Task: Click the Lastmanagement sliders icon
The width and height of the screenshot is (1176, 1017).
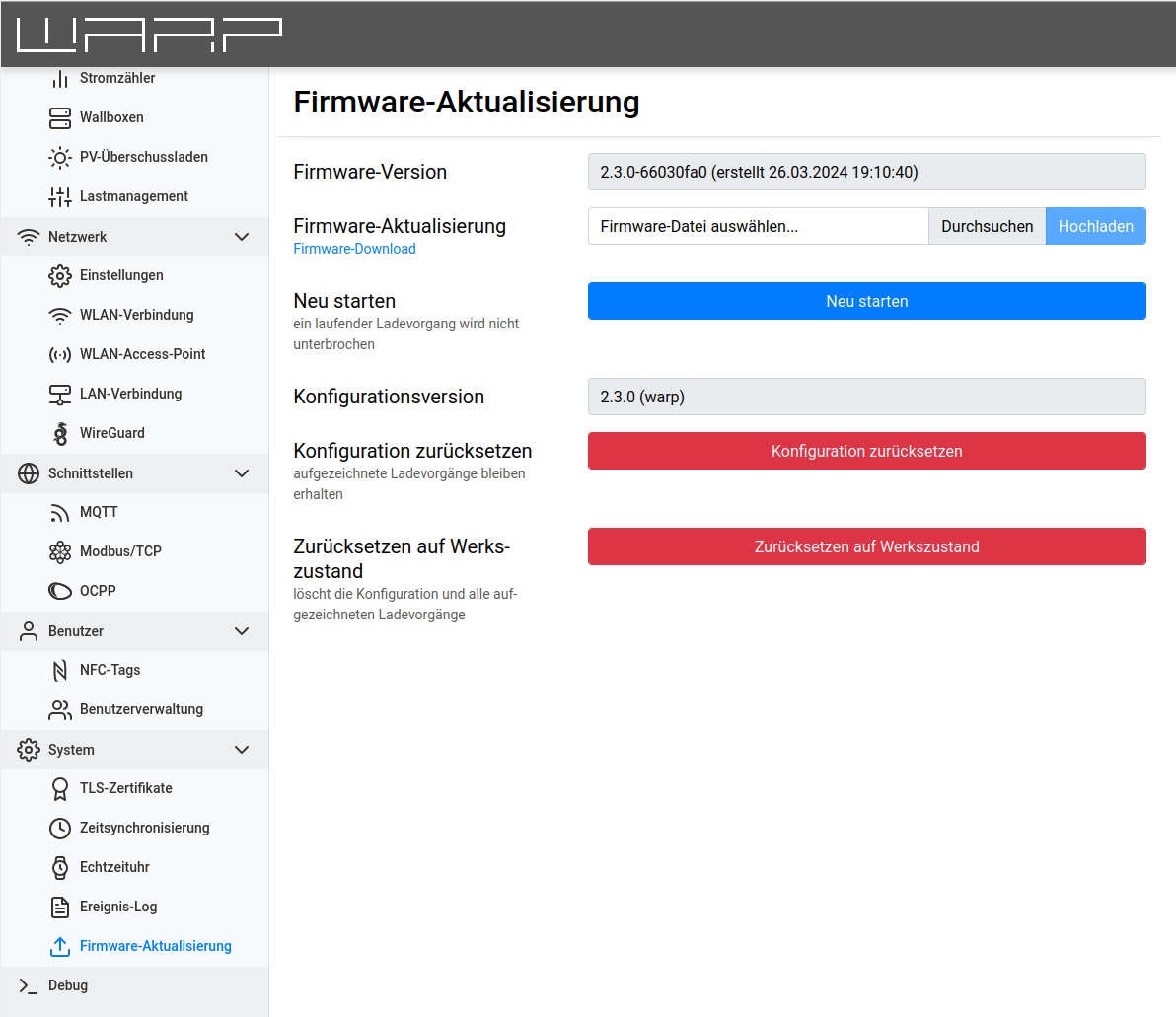Action: 60,196
